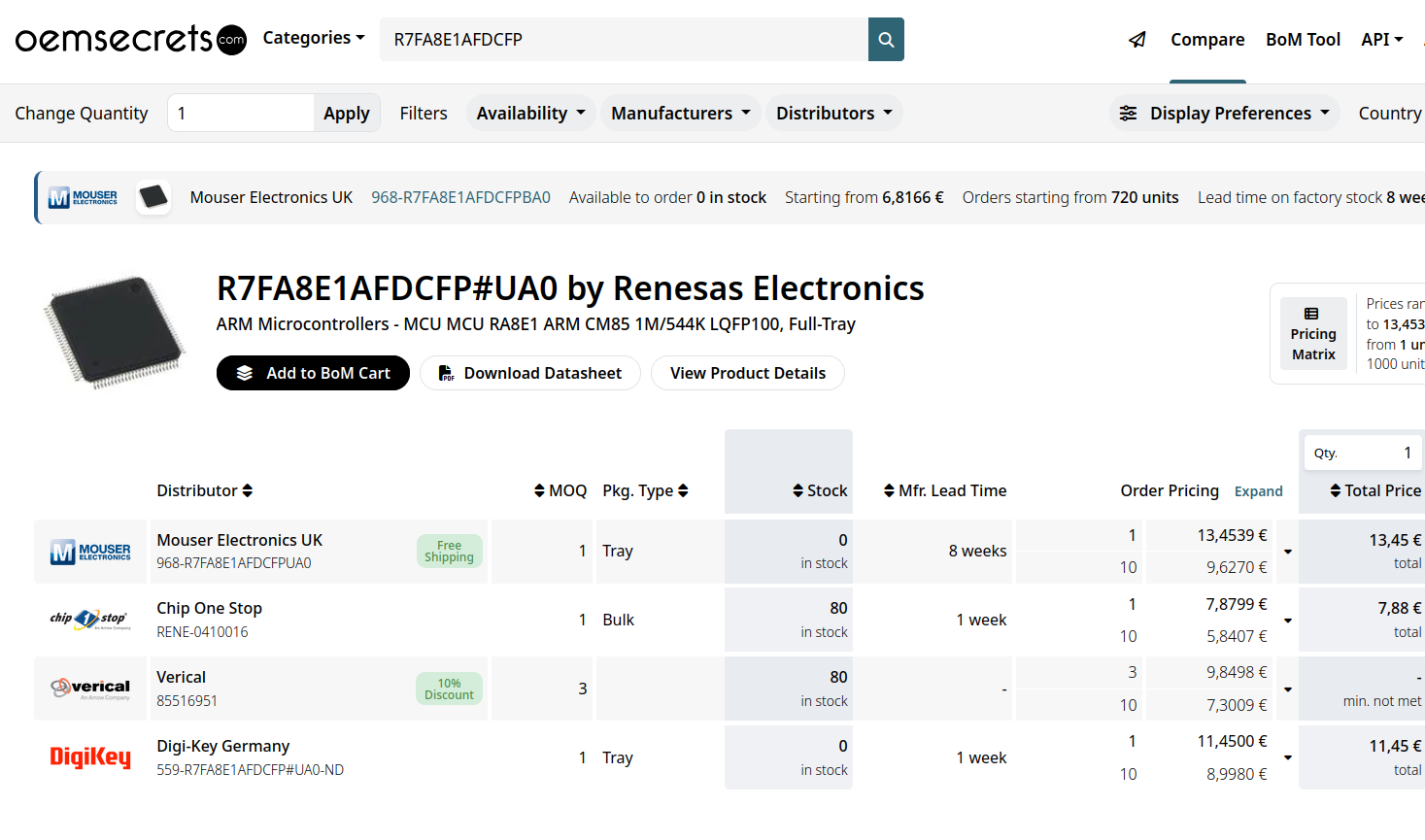Open the Distributors filter dropdown
This screenshot has height=840, width=1425.
pyautogui.click(x=833, y=114)
